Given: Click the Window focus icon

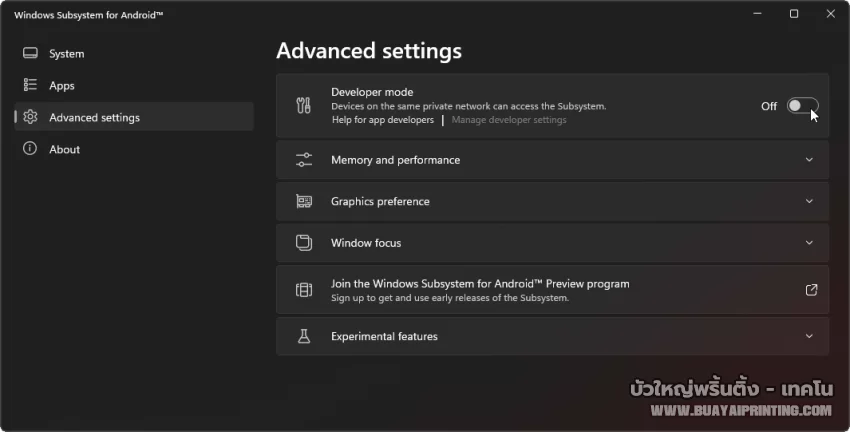Looking at the screenshot, I should [304, 243].
